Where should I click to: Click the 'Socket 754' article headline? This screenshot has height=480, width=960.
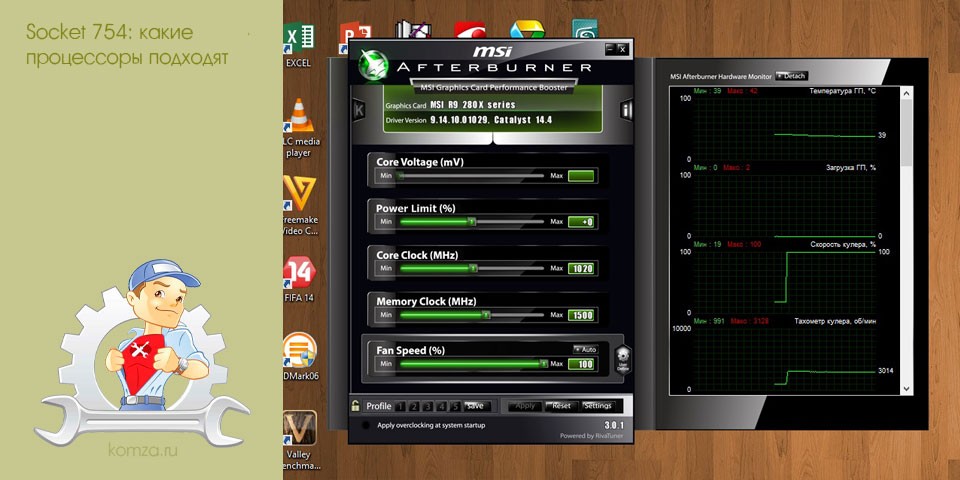pyautogui.click(x=127, y=44)
